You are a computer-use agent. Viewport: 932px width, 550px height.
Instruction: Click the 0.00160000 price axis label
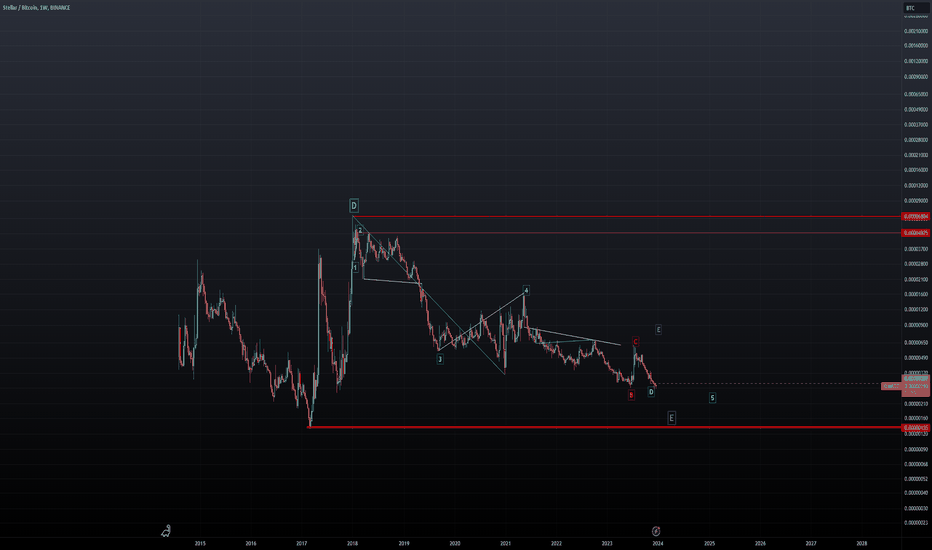(x=916, y=46)
